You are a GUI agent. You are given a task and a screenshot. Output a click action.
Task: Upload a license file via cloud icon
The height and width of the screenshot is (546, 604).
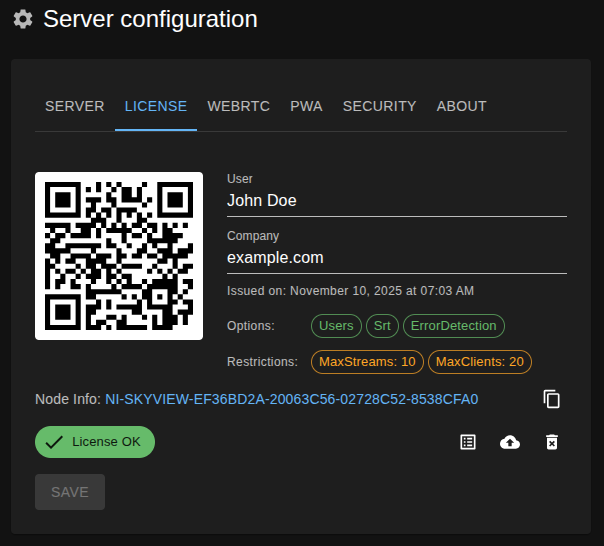(510, 442)
